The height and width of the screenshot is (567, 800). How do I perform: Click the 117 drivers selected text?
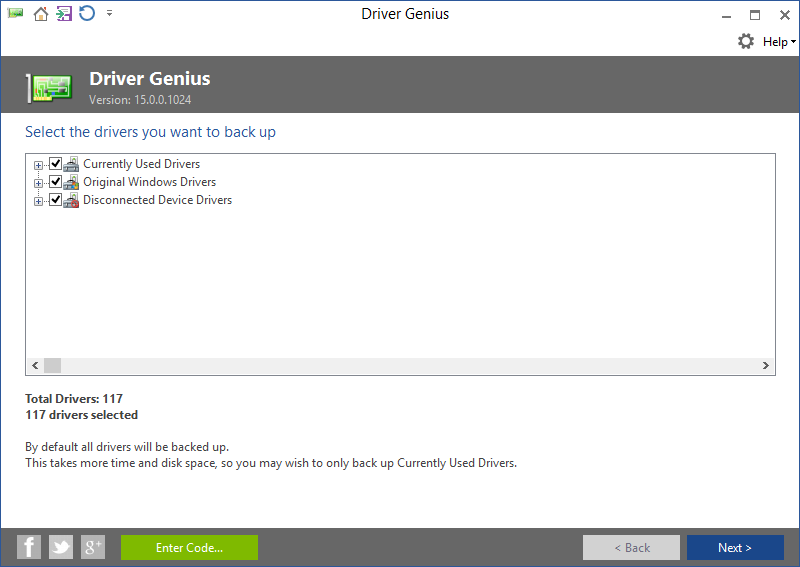82,415
